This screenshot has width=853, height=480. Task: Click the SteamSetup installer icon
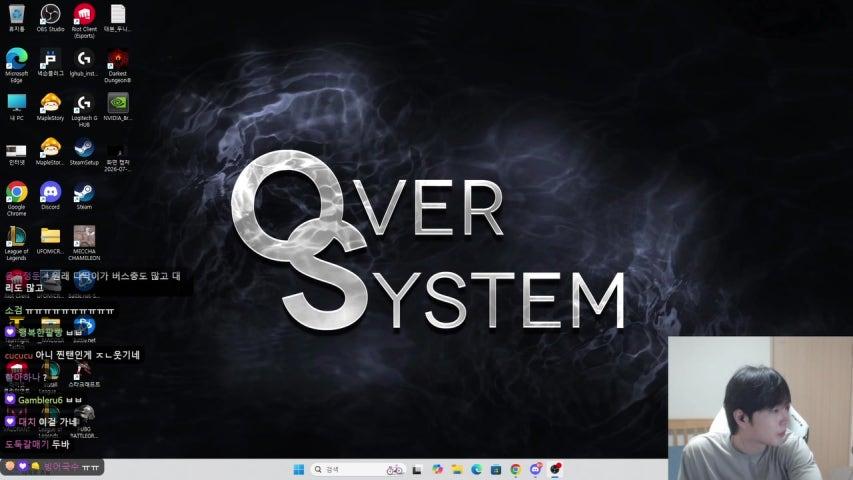84,151
